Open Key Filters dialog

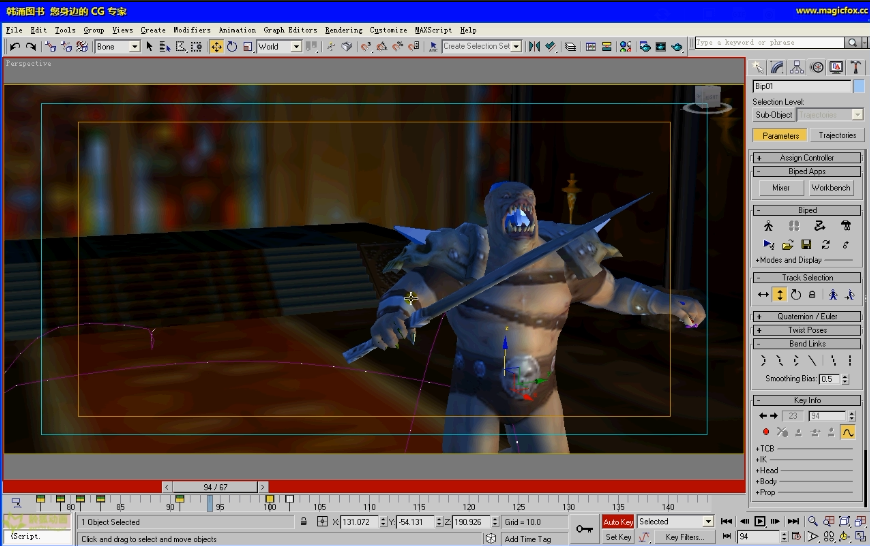685,537
